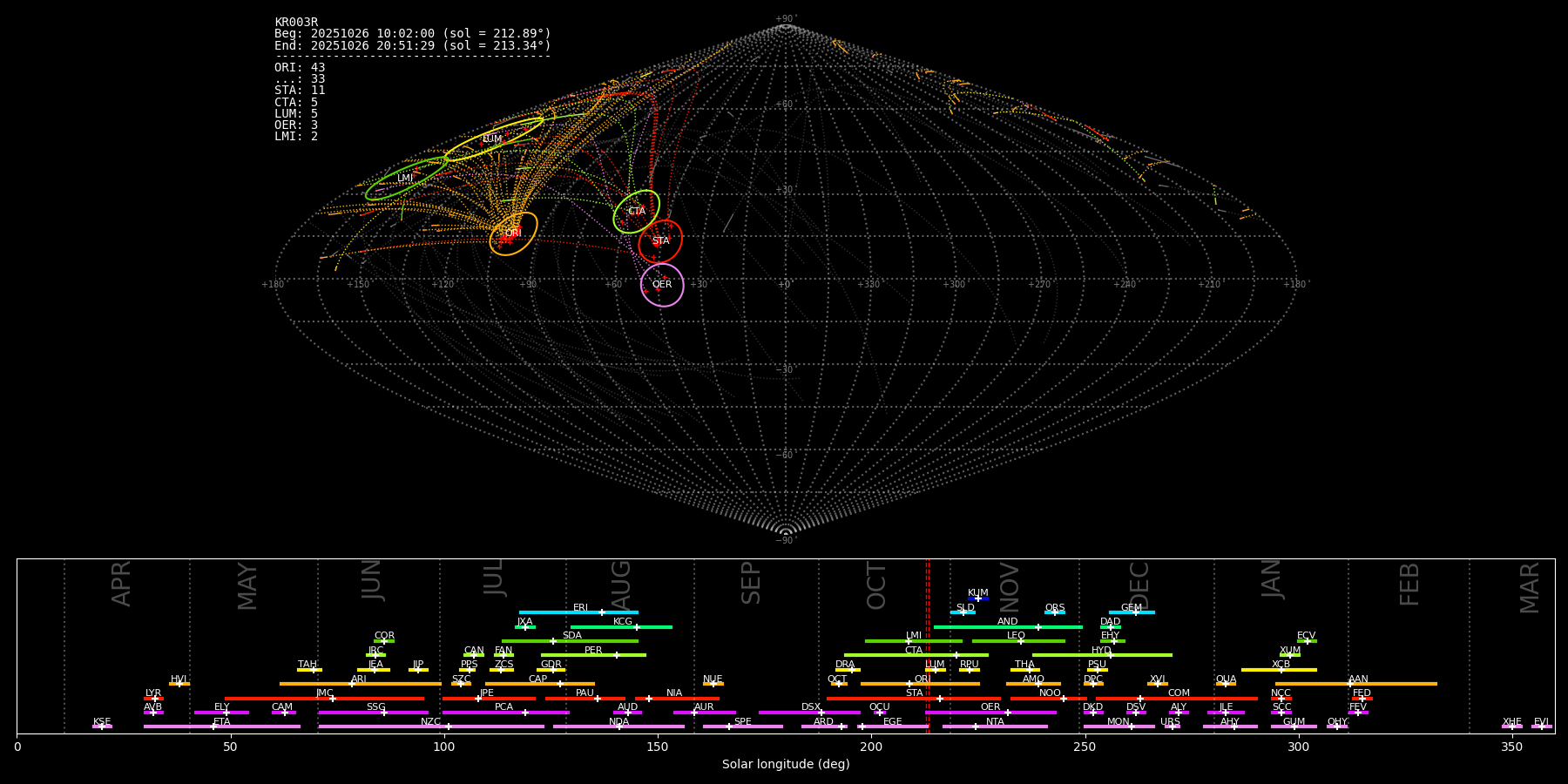Click the pink OER radiant circle
This screenshot has height=784, width=1568.
(x=662, y=285)
